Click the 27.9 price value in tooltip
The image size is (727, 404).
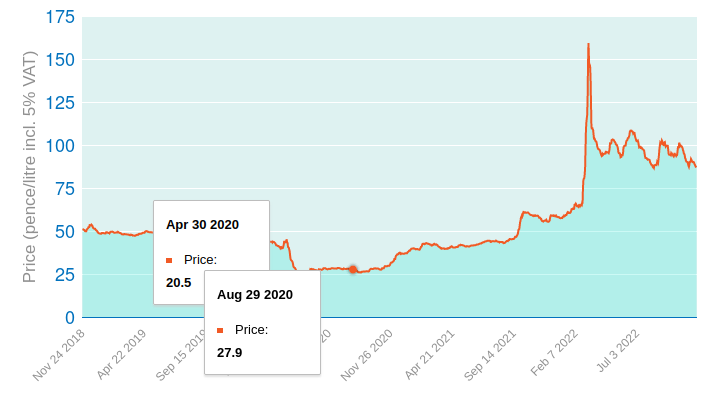pyautogui.click(x=230, y=352)
